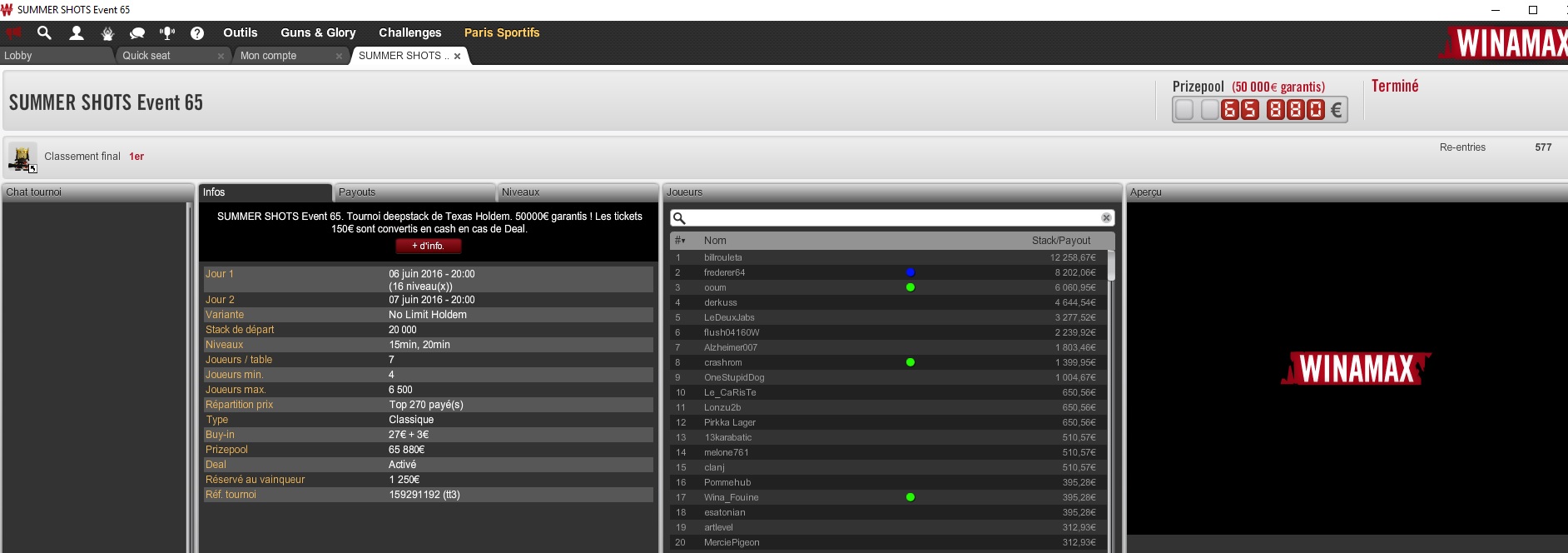This screenshot has width=1568, height=553.
Task: Select player Lonzu2b row
Action: [x=888, y=407]
